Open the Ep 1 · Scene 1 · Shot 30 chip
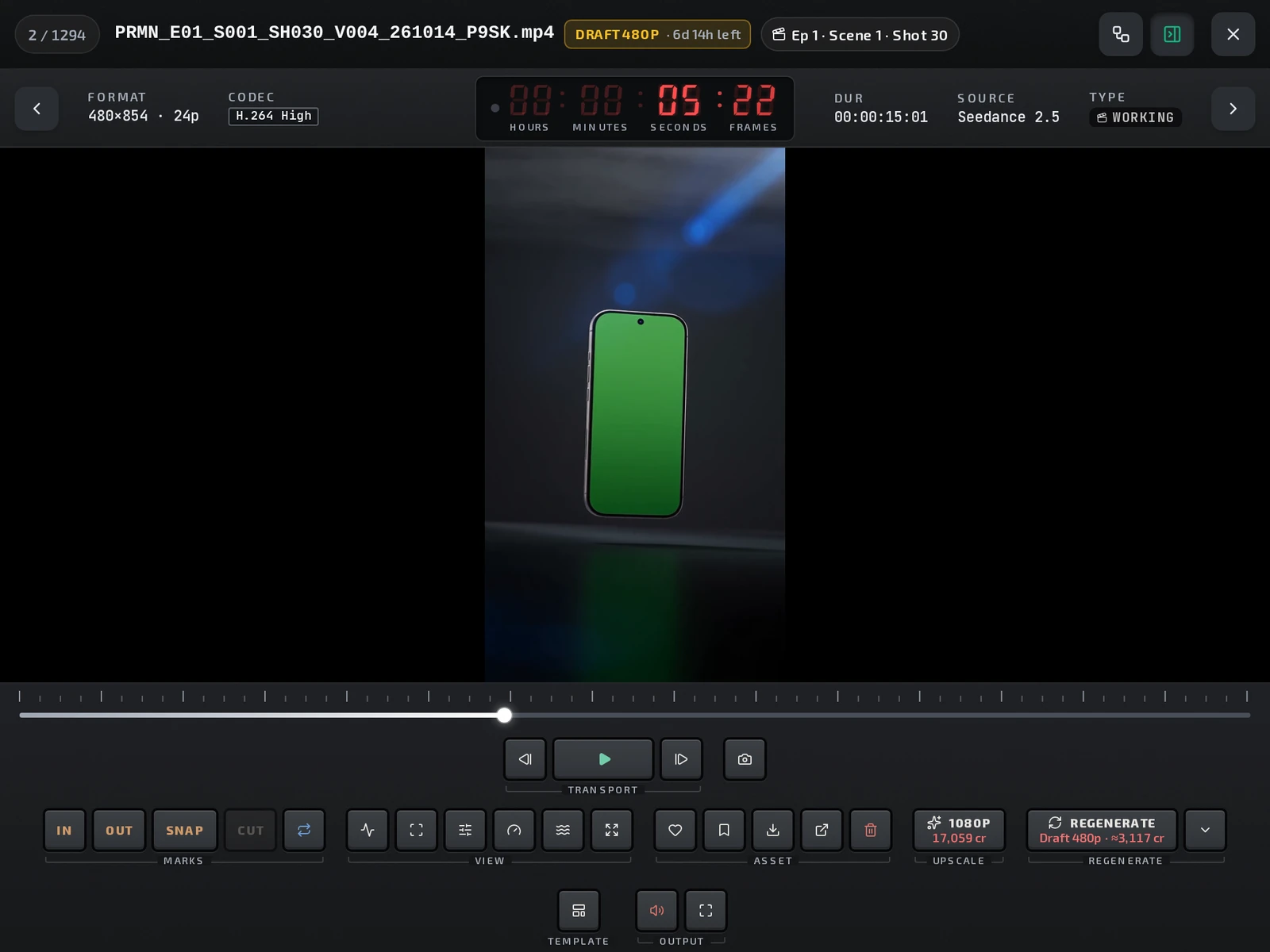Image resolution: width=1270 pixels, height=952 pixels. [x=860, y=35]
